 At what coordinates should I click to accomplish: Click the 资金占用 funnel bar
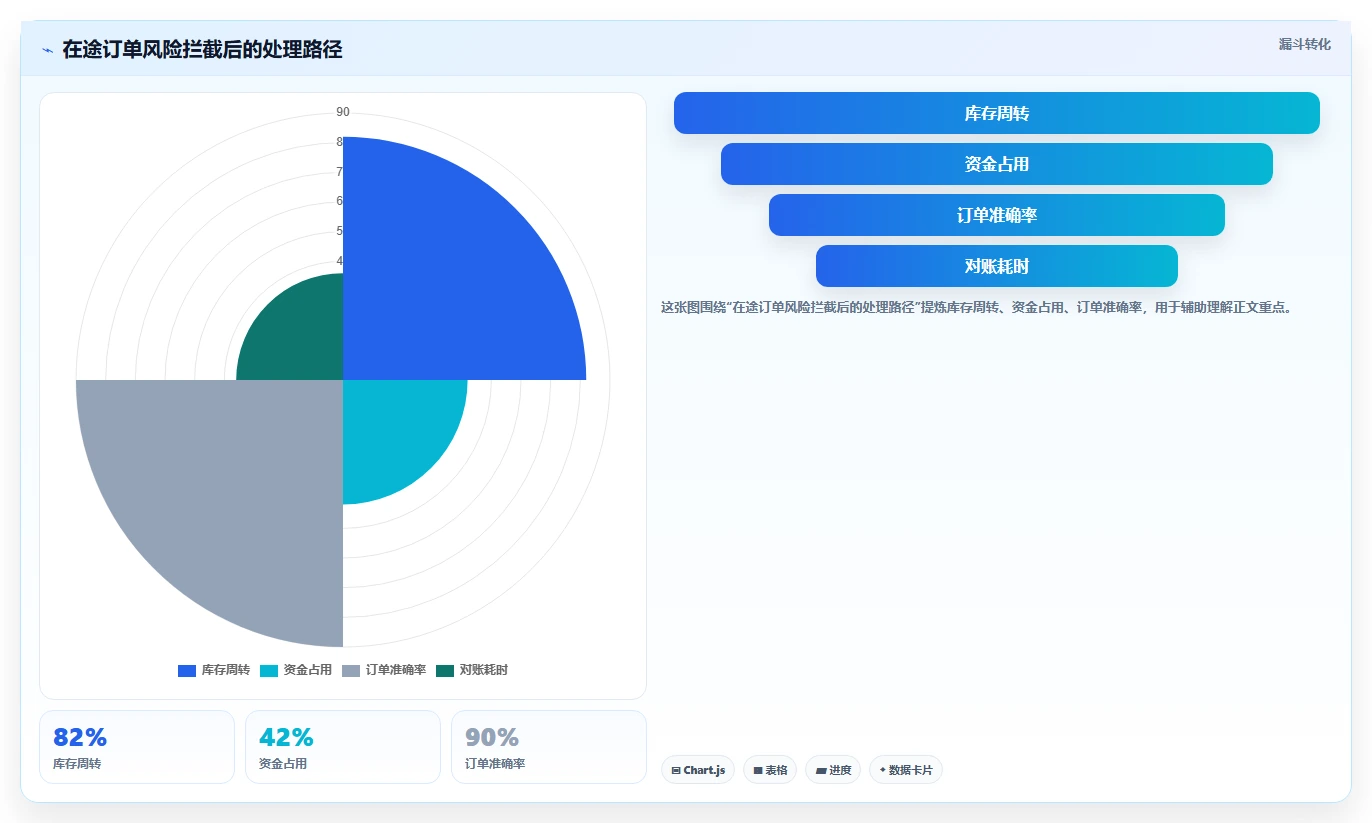click(x=997, y=164)
